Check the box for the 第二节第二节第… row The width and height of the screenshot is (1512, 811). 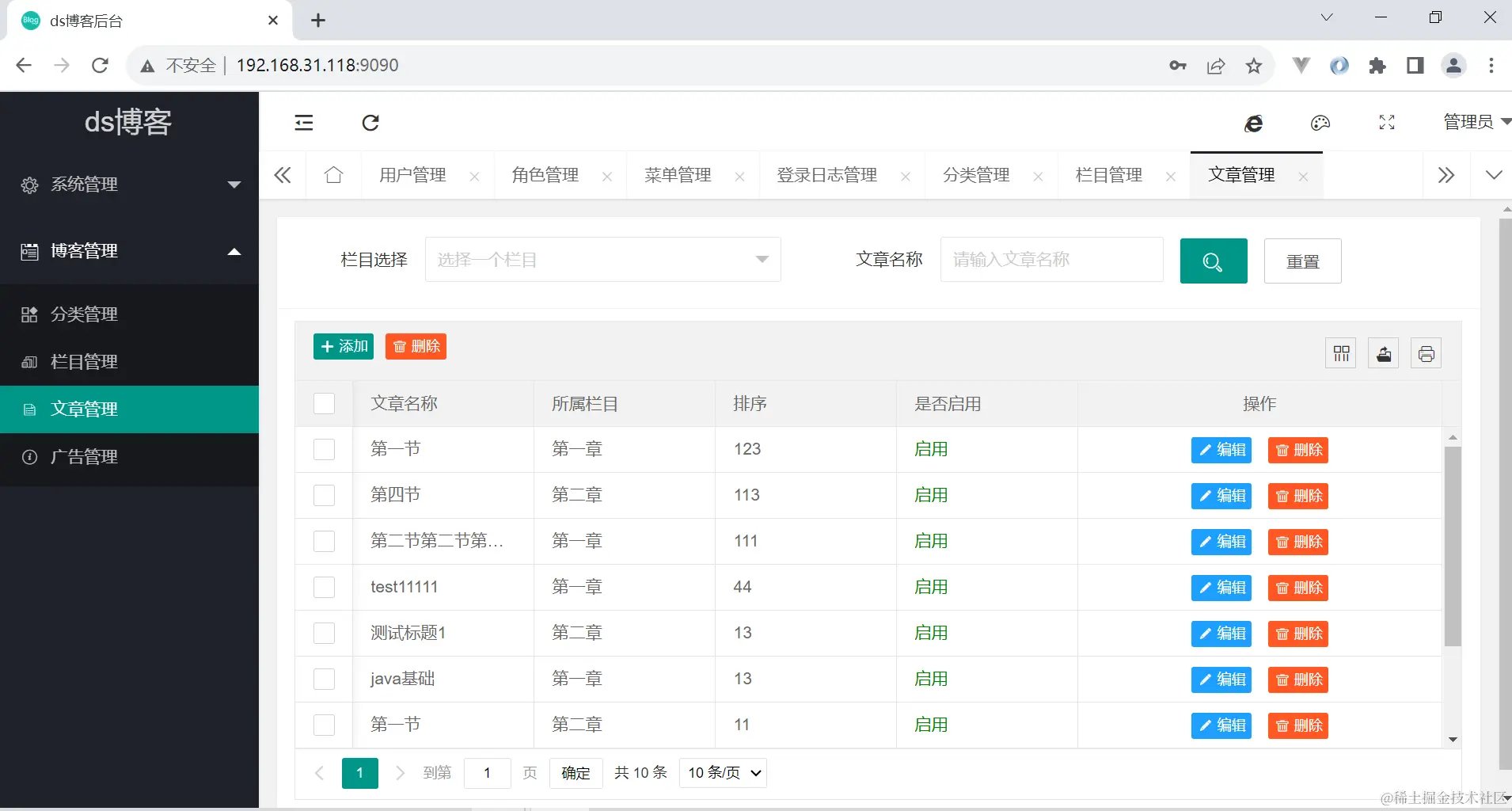click(x=325, y=542)
